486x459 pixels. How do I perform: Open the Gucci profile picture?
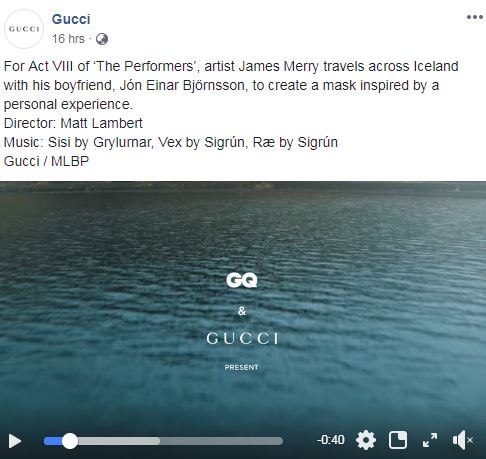pos(24,29)
